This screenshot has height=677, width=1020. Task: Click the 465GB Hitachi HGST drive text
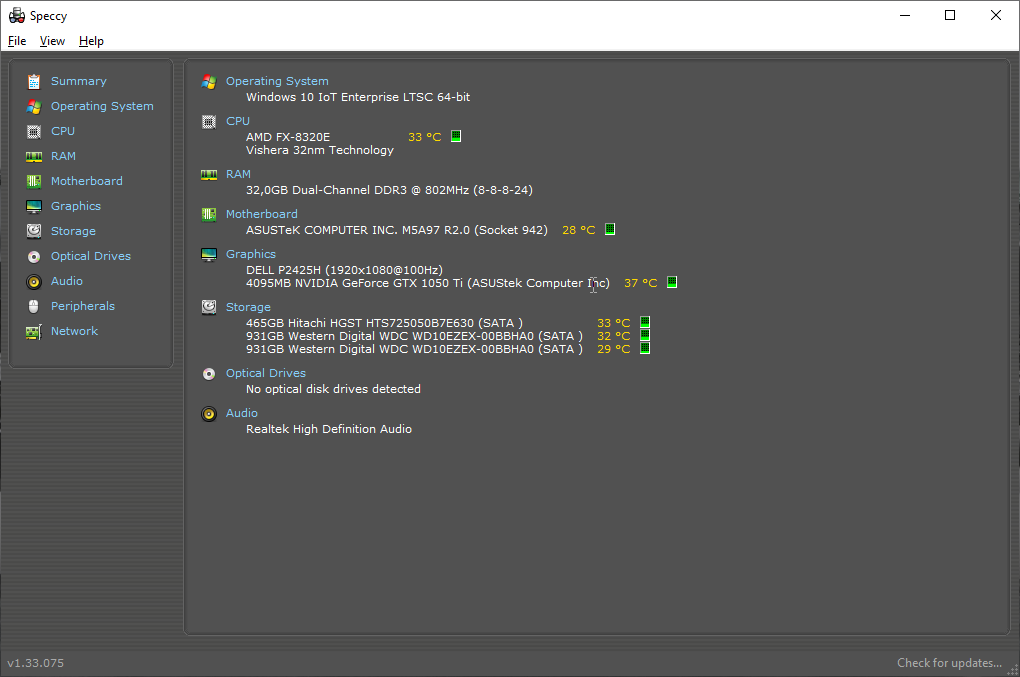pyautogui.click(x=384, y=323)
